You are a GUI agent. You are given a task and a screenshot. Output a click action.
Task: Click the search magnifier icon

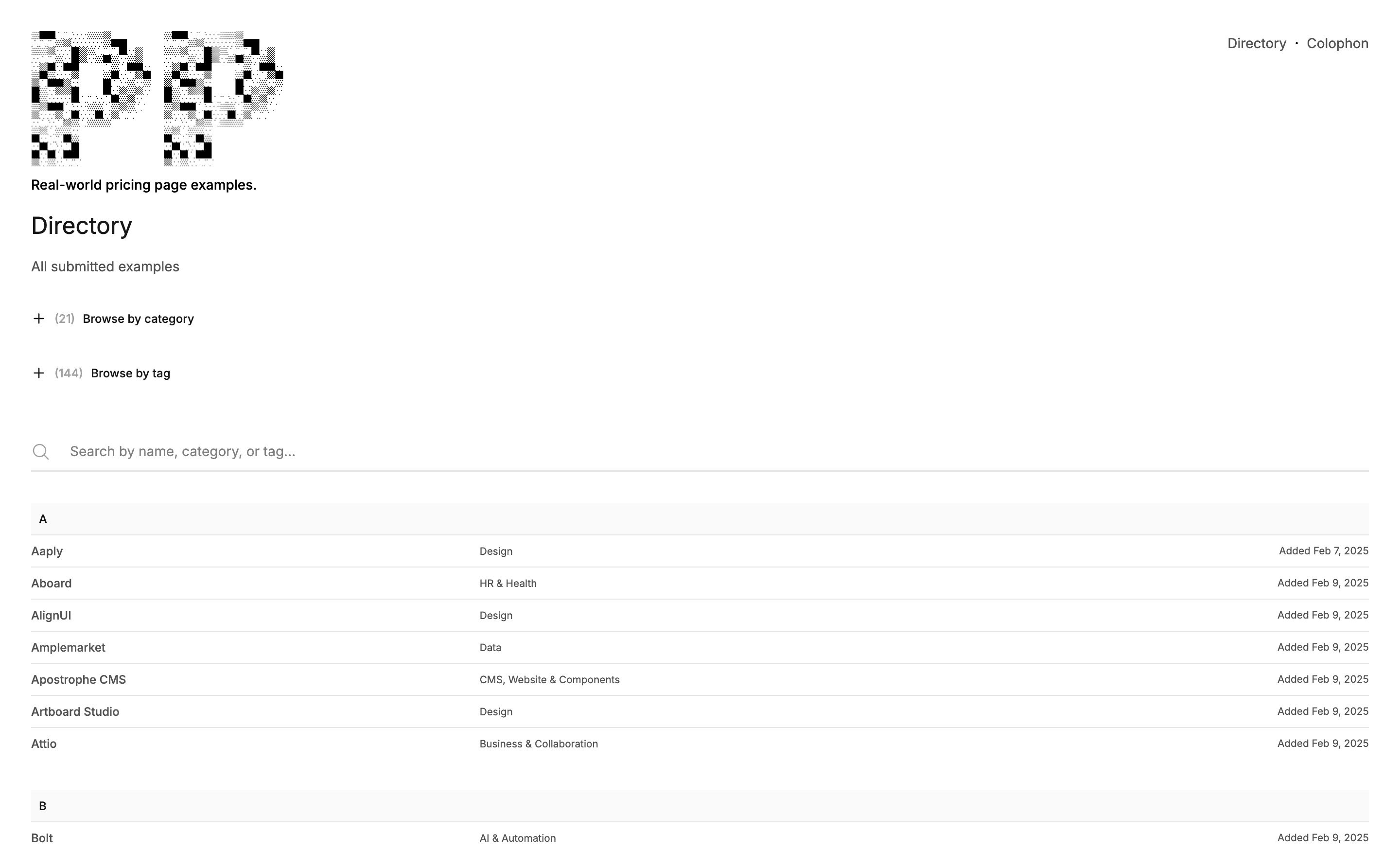point(40,452)
